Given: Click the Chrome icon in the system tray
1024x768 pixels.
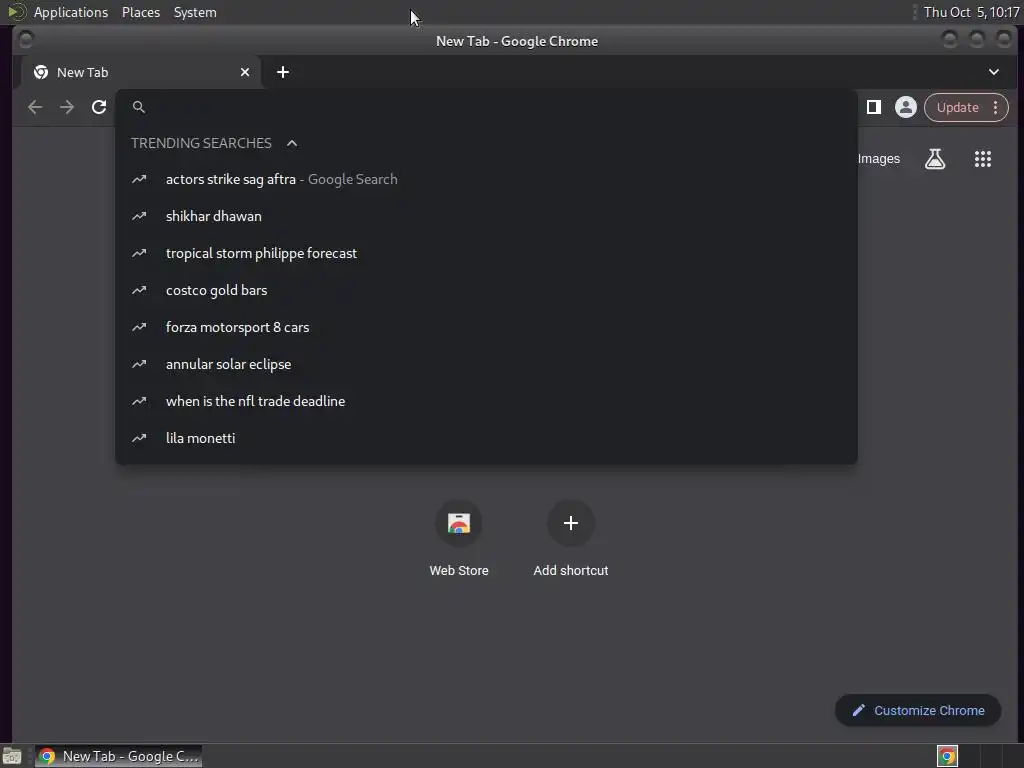Looking at the screenshot, I should pyautogui.click(x=947, y=756).
